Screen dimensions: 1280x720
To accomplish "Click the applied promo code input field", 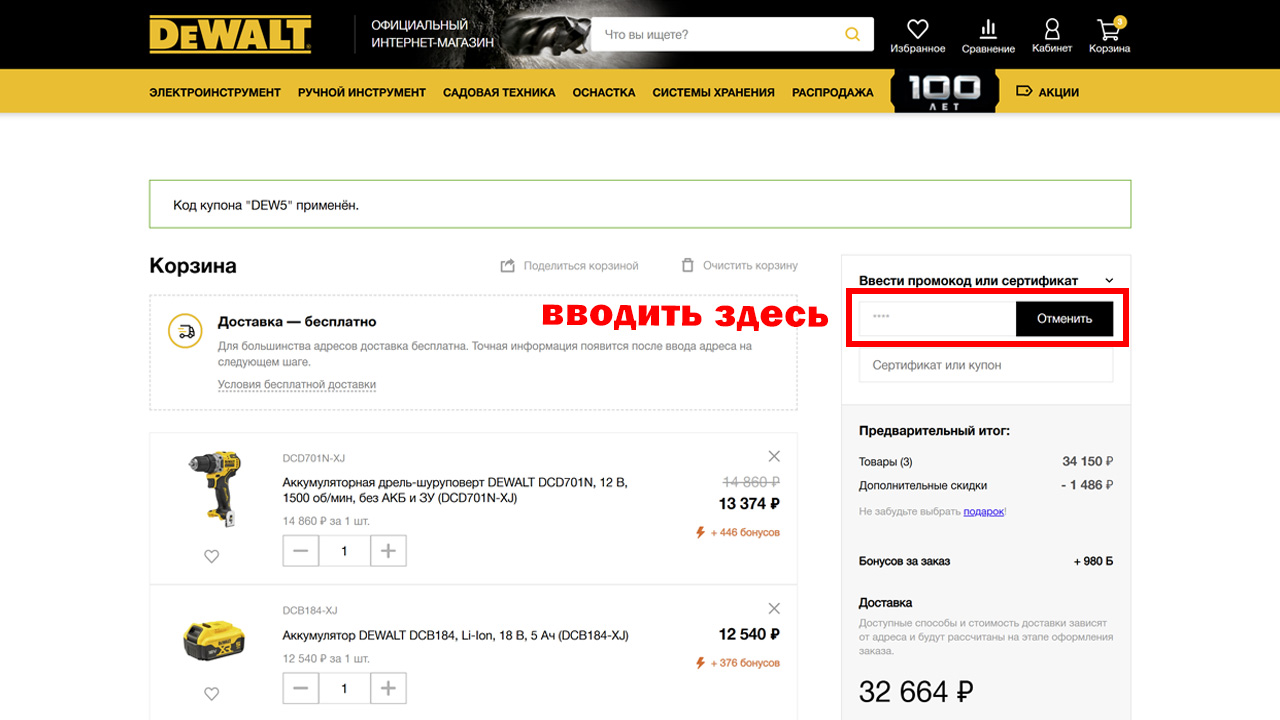I will pos(938,319).
